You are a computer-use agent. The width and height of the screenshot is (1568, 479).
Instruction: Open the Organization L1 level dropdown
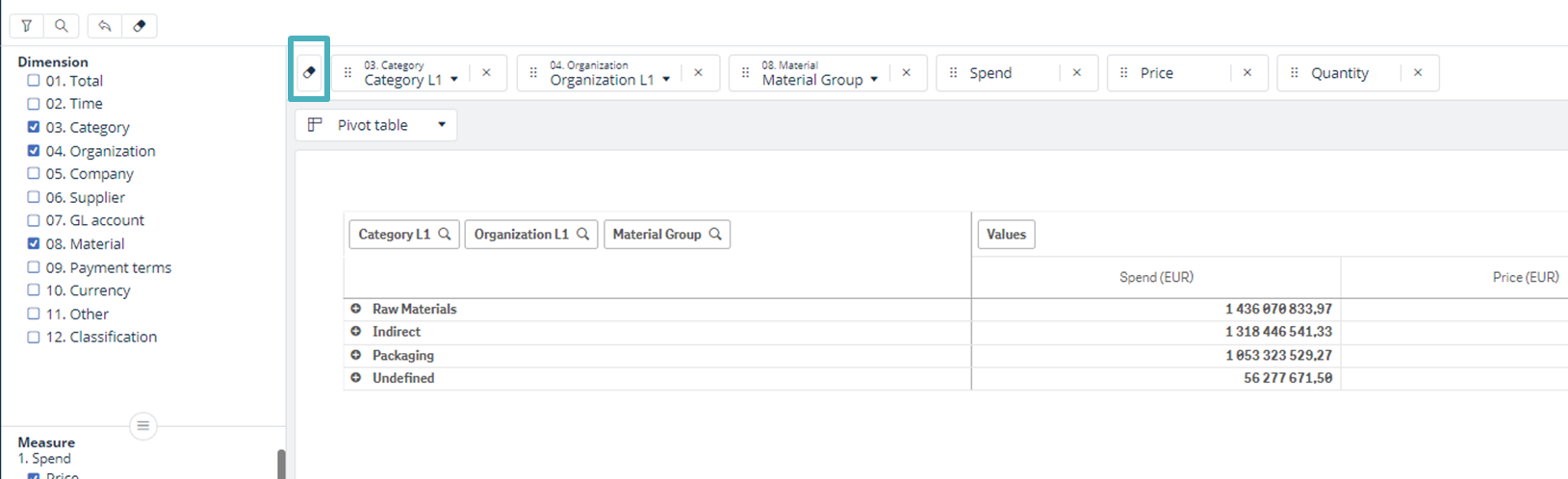(x=666, y=80)
